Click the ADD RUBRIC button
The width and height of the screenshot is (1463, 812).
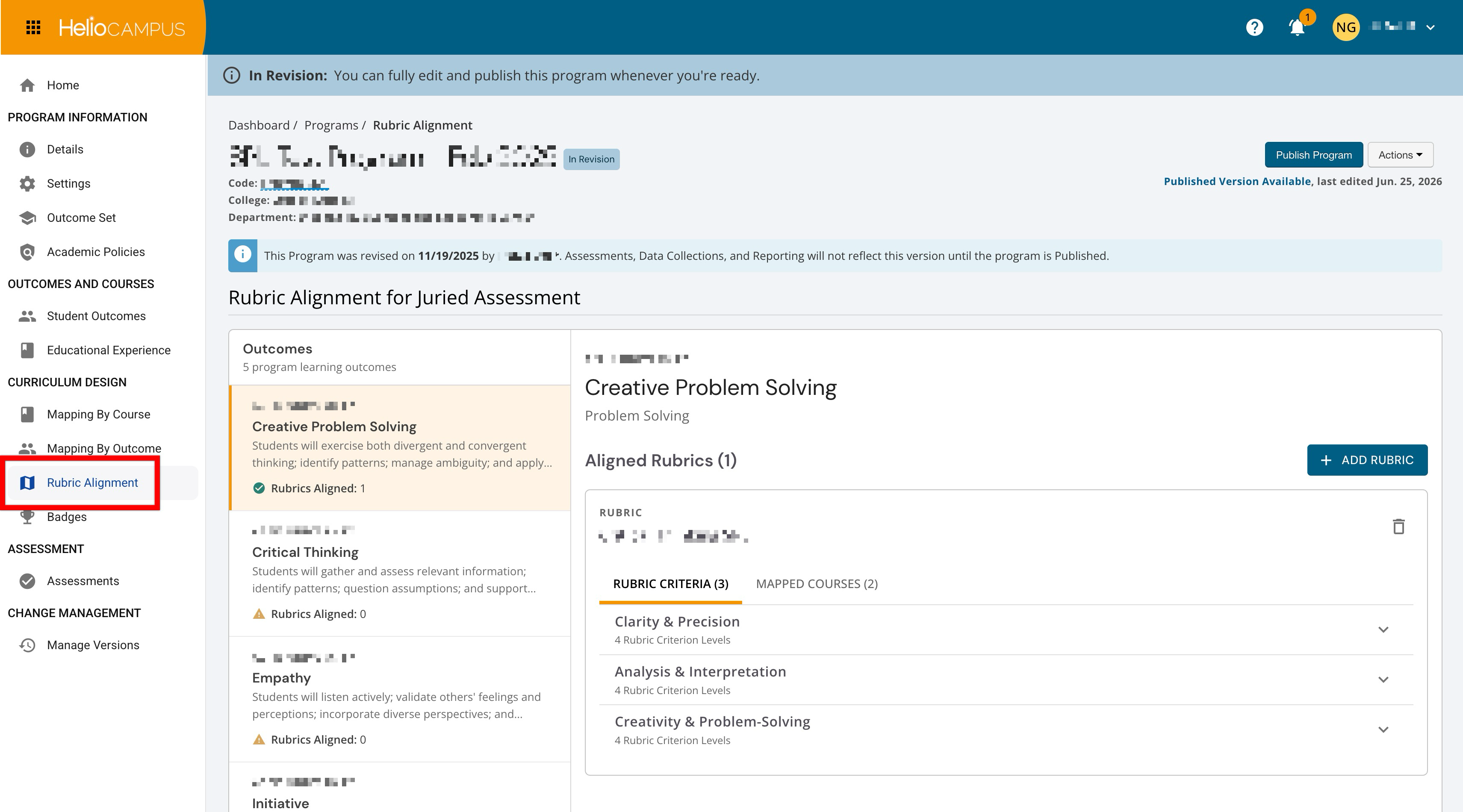[1367, 460]
